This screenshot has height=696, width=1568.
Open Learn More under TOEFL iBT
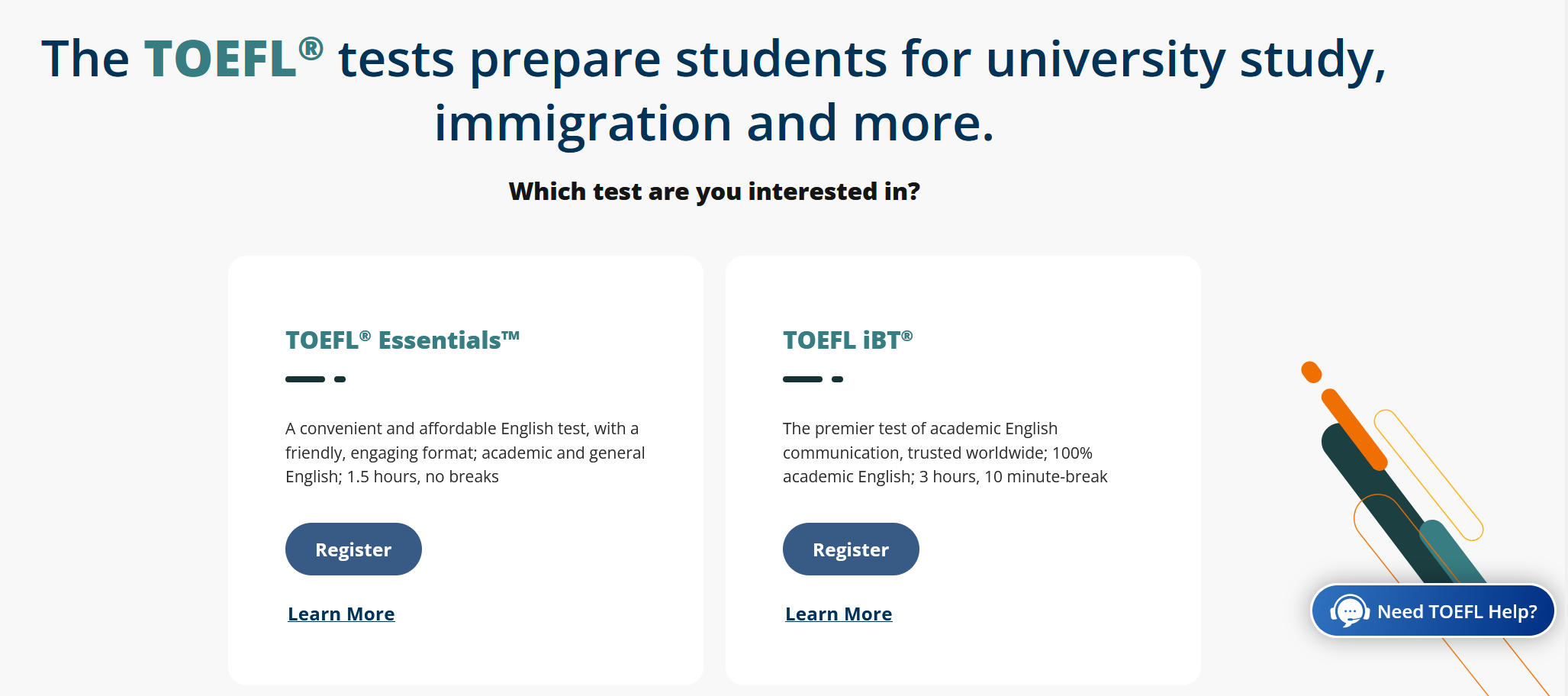839,614
